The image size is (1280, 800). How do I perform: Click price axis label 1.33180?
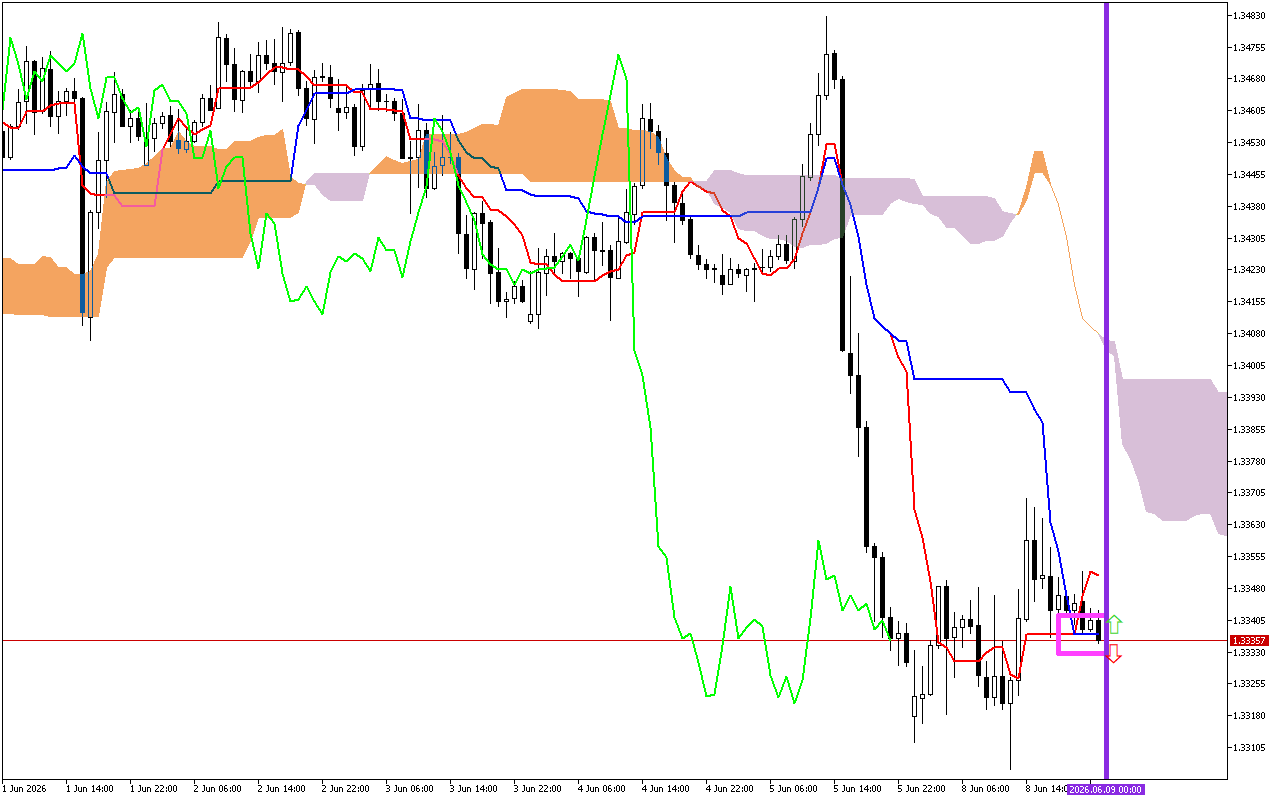coord(1250,717)
